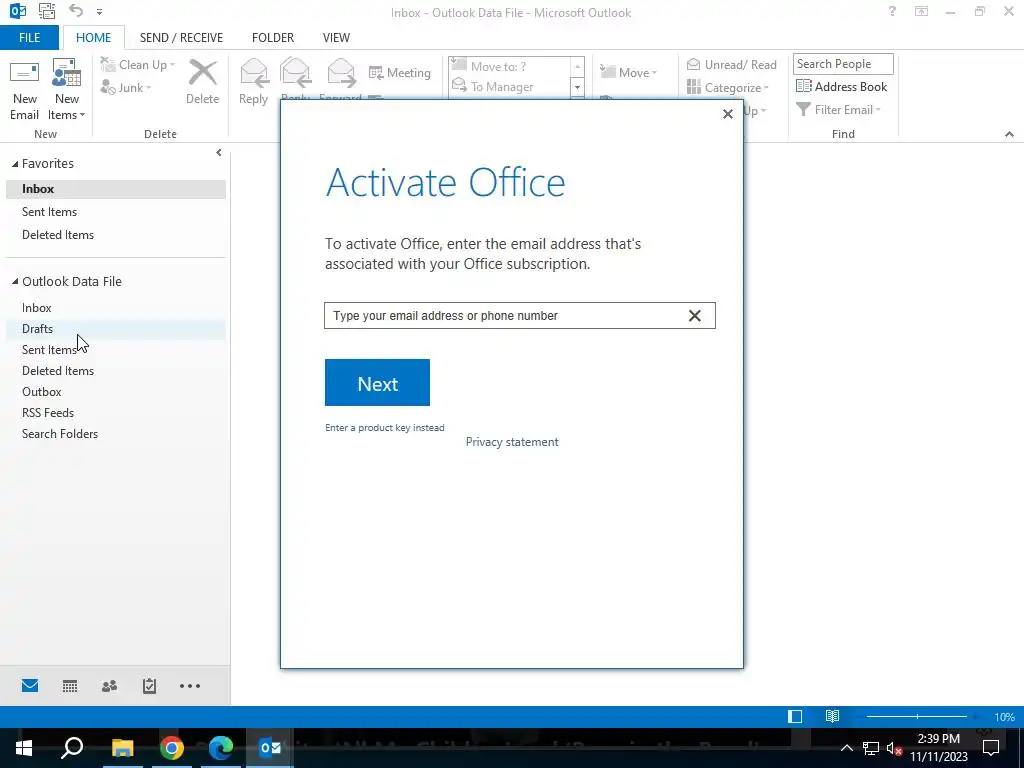Click the Meeting reply button
The image size is (1024, 768).
[400, 72]
